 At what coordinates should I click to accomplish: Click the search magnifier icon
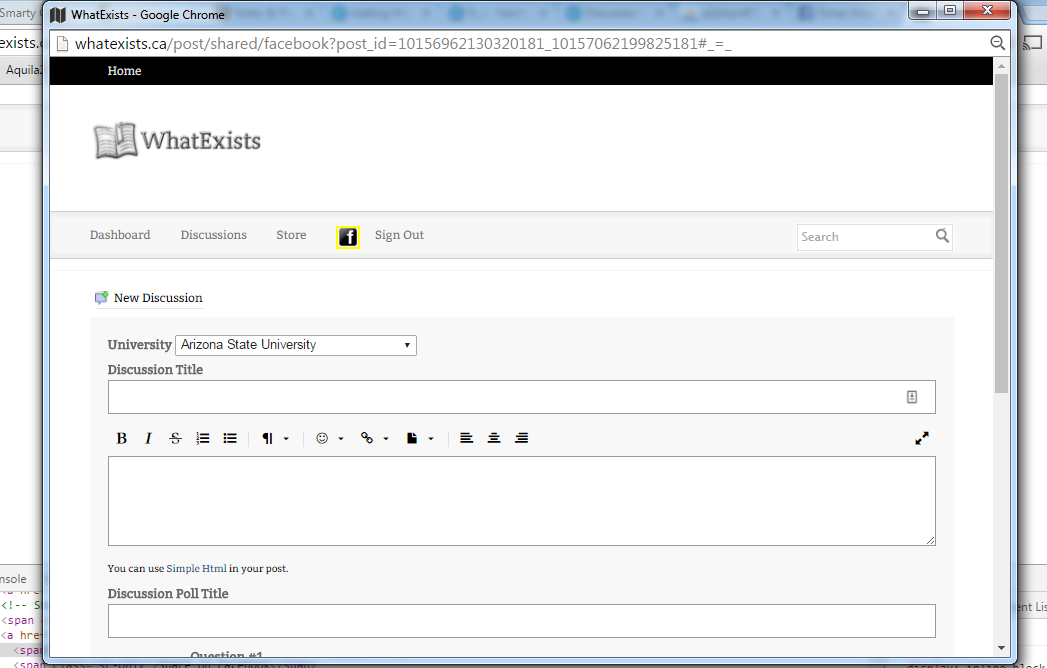pyautogui.click(x=942, y=236)
